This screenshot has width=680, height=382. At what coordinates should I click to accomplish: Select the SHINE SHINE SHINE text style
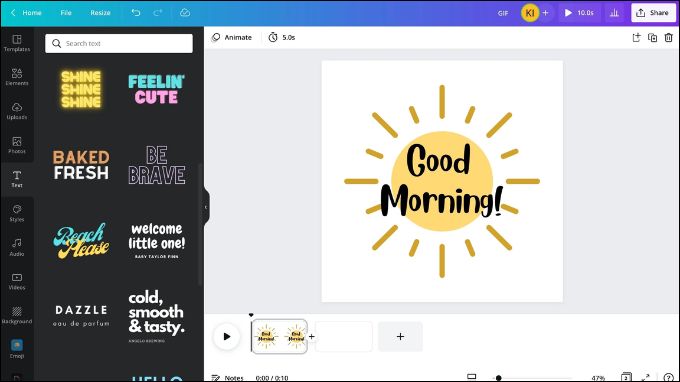click(81, 89)
